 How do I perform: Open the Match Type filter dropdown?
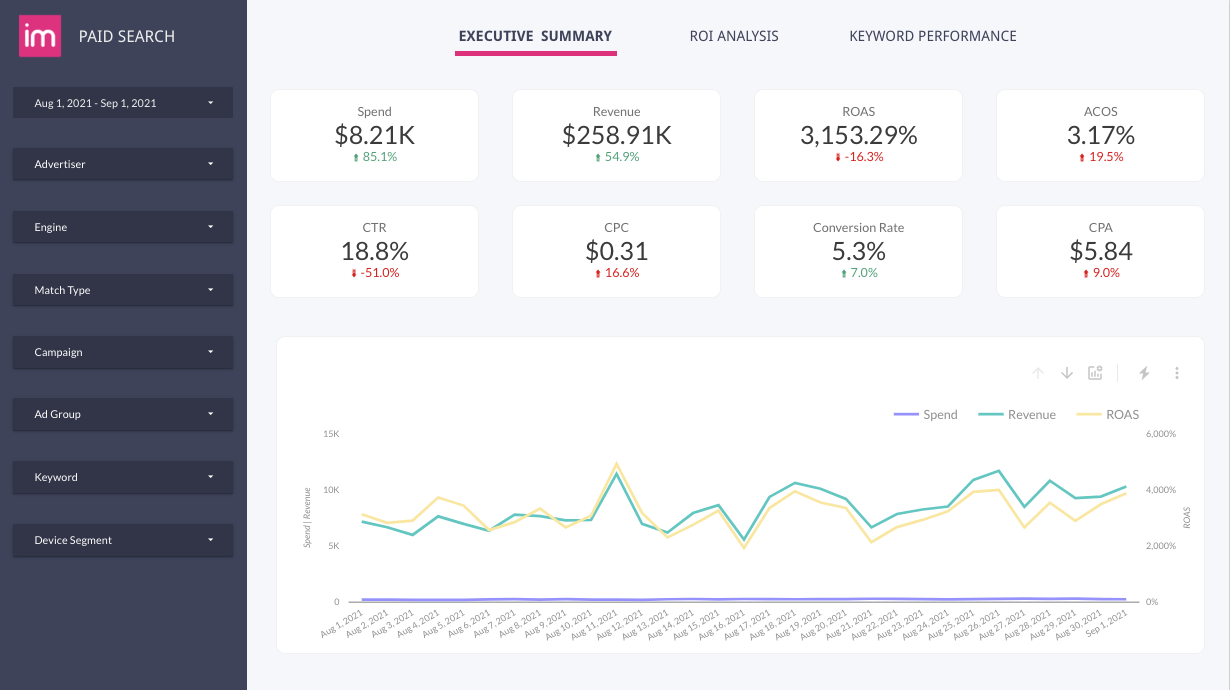[x=123, y=290]
